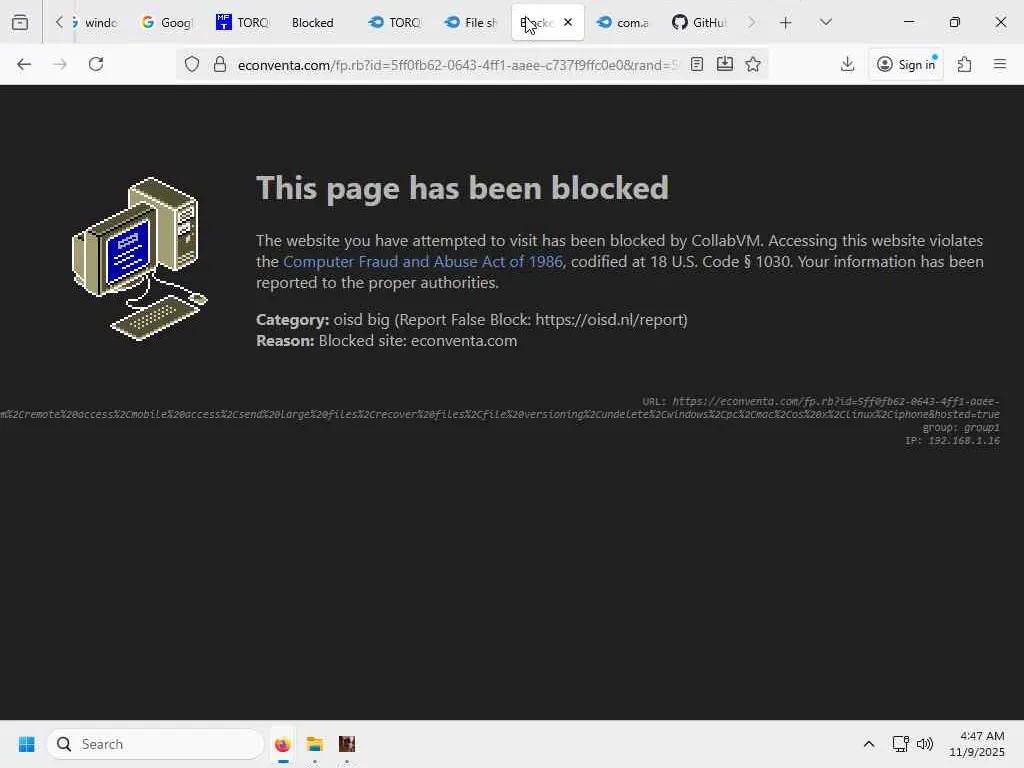Screen dimensions: 1024x768
Task: Switch to the second TORQ tab
Action: coord(395,23)
